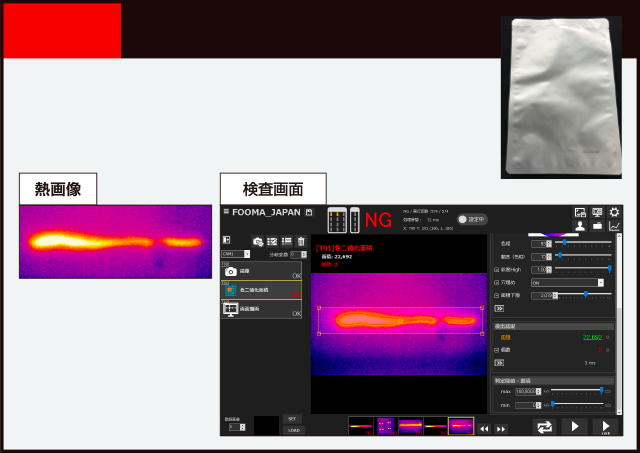Open the graph chart icon
The height and width of the screenshot is (453, 640).
[614, 226]
